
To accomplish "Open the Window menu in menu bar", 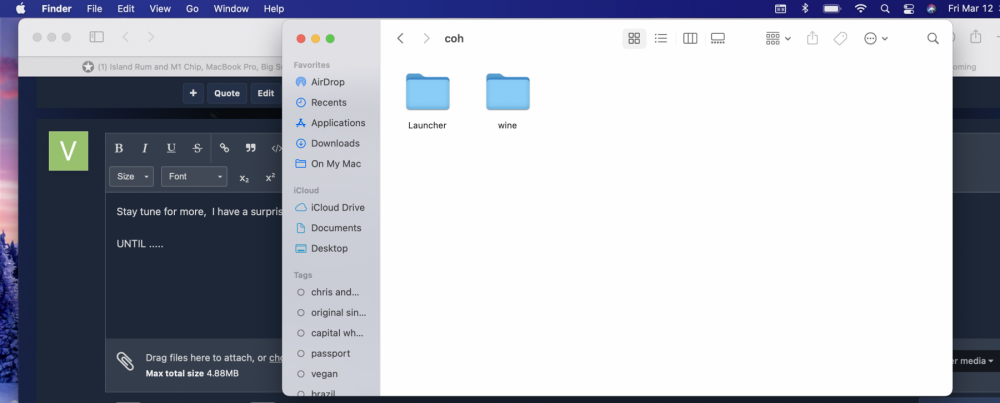I will tap(231, 8).
